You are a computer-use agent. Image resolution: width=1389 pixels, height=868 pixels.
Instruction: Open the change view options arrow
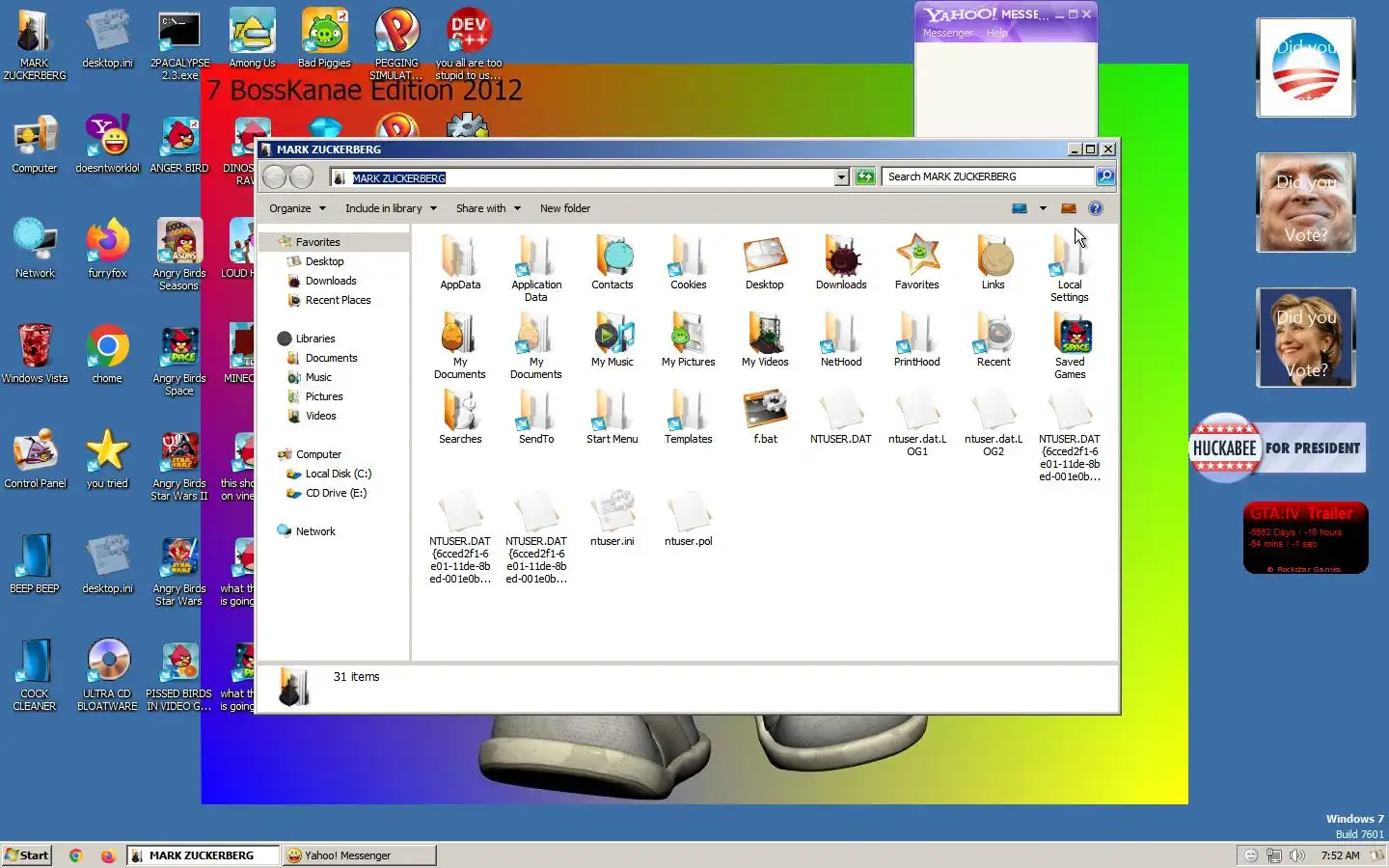point(1043,208)
